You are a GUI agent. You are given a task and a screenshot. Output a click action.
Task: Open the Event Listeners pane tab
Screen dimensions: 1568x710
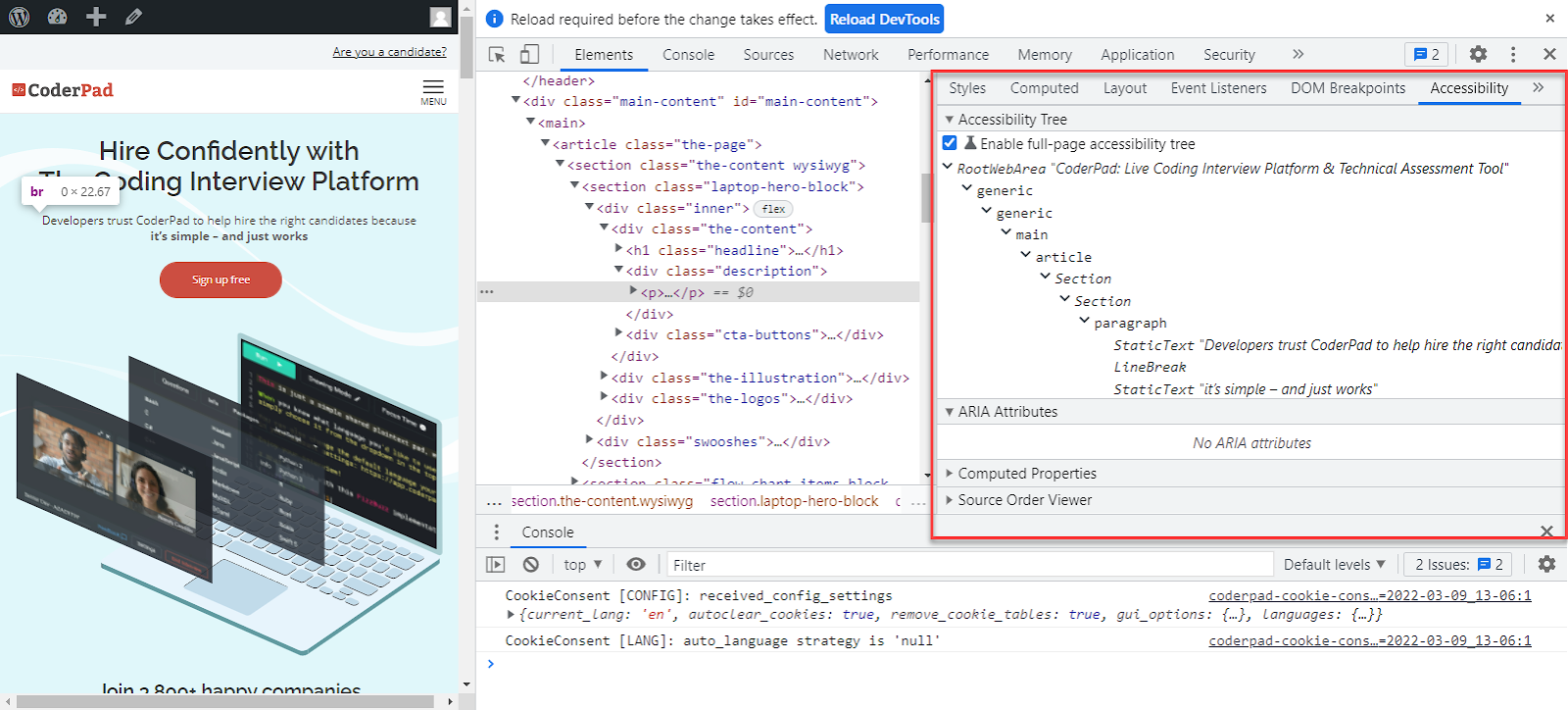pos(1218,88)
